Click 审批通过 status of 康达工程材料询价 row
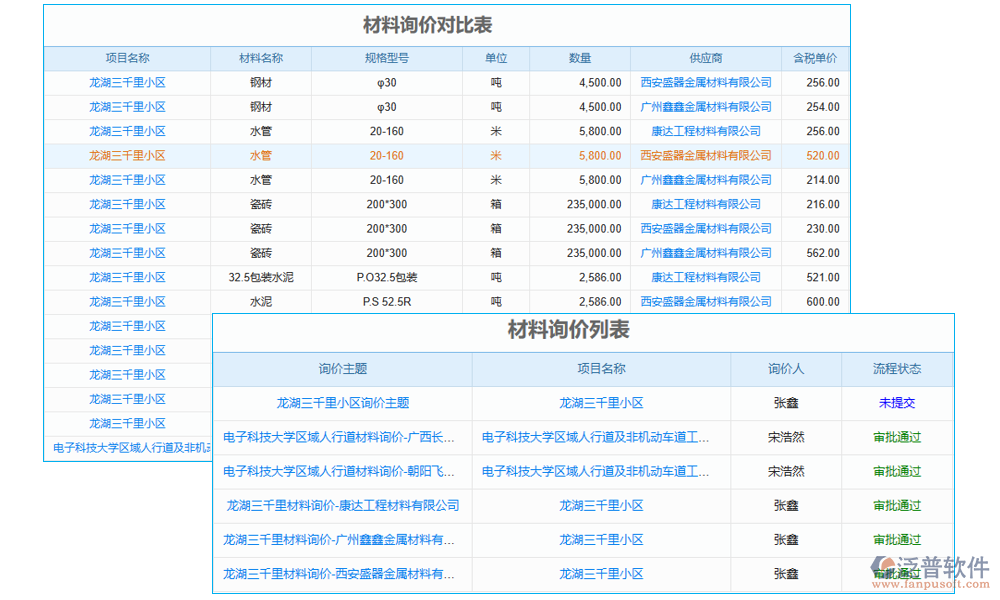This screenshot has height=600, width=1000. point(896,506)
